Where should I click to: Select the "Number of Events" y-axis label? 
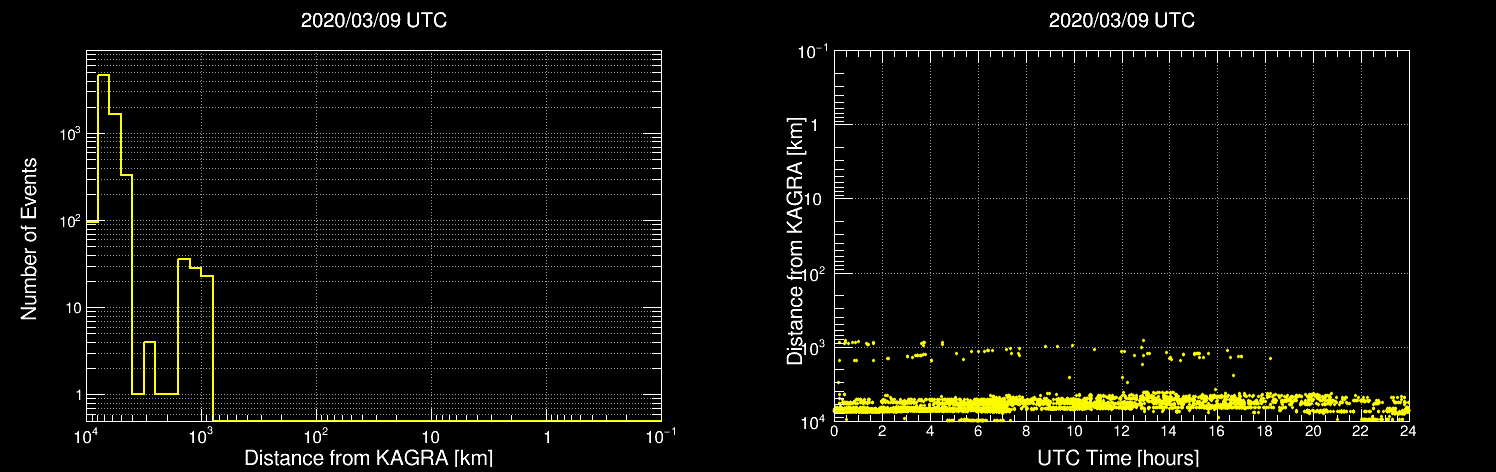pyautogui.click(x=29, y=237)
